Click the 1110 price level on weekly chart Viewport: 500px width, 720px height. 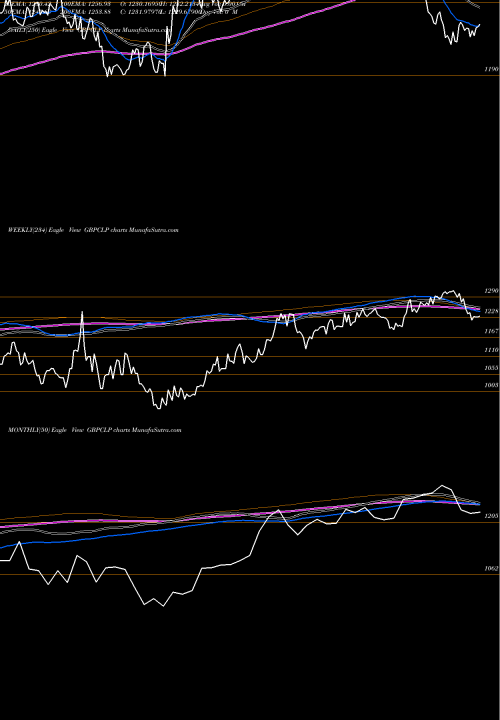(491, 350)
